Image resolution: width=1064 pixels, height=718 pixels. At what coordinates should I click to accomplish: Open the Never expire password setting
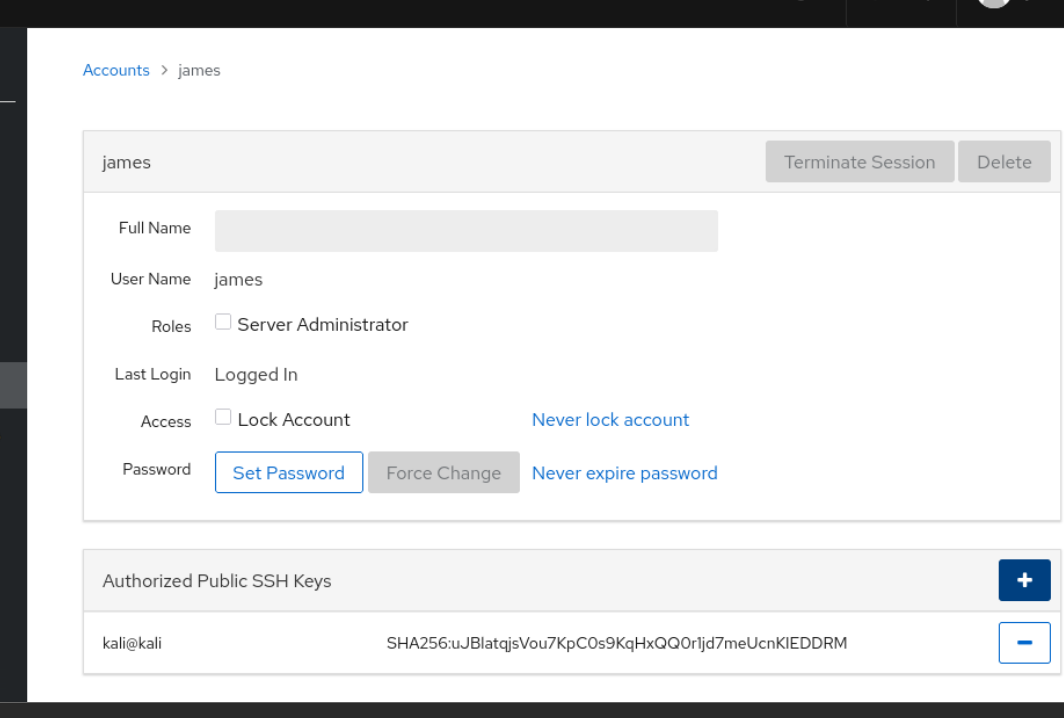coord(624,473)
